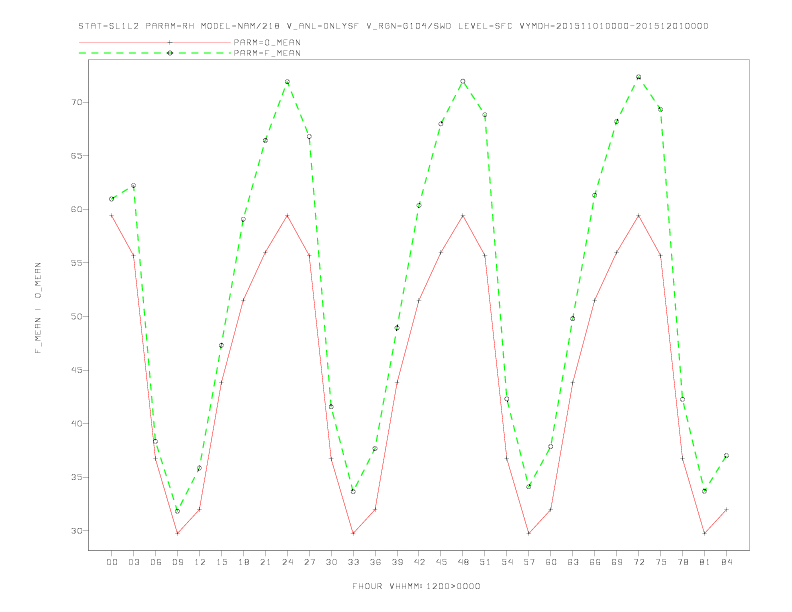Click forecast hour tick label 63

point(573,562)
